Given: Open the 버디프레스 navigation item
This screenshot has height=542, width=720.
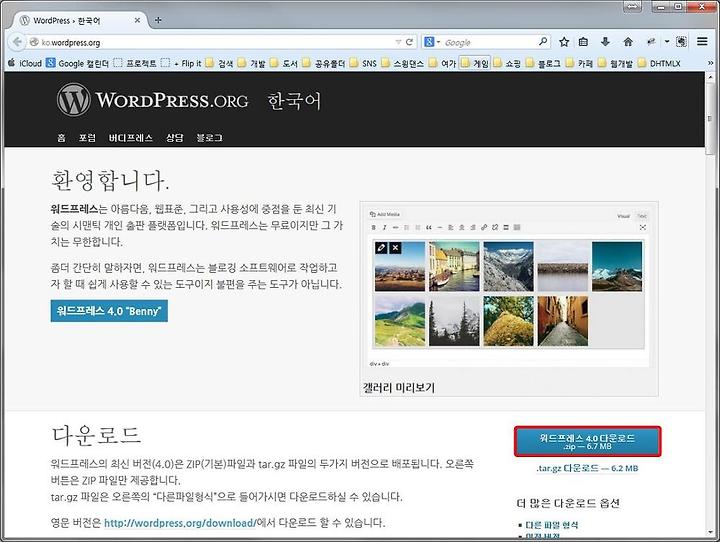Looking at the screenshot, I should (x=130, y=138).
